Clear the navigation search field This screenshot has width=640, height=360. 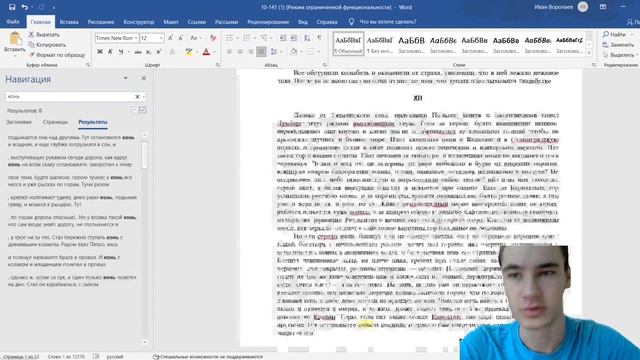click(138, 97)
